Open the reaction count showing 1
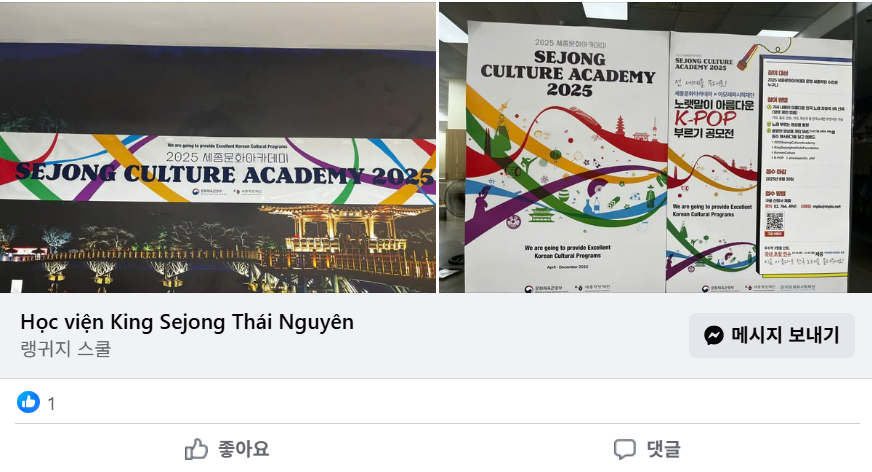This screenshot has height=472, width=872. coord(51,404)
